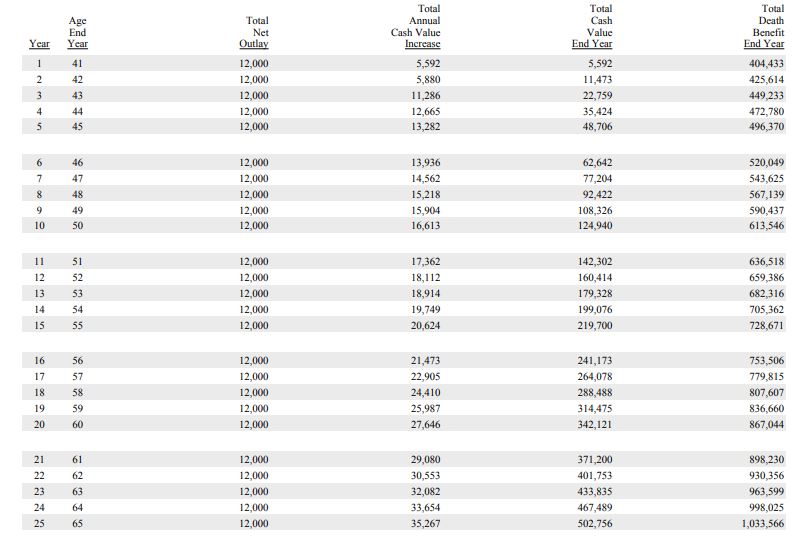Select the Age End Year column header
808x540 pixels.
tap(77, 32)
